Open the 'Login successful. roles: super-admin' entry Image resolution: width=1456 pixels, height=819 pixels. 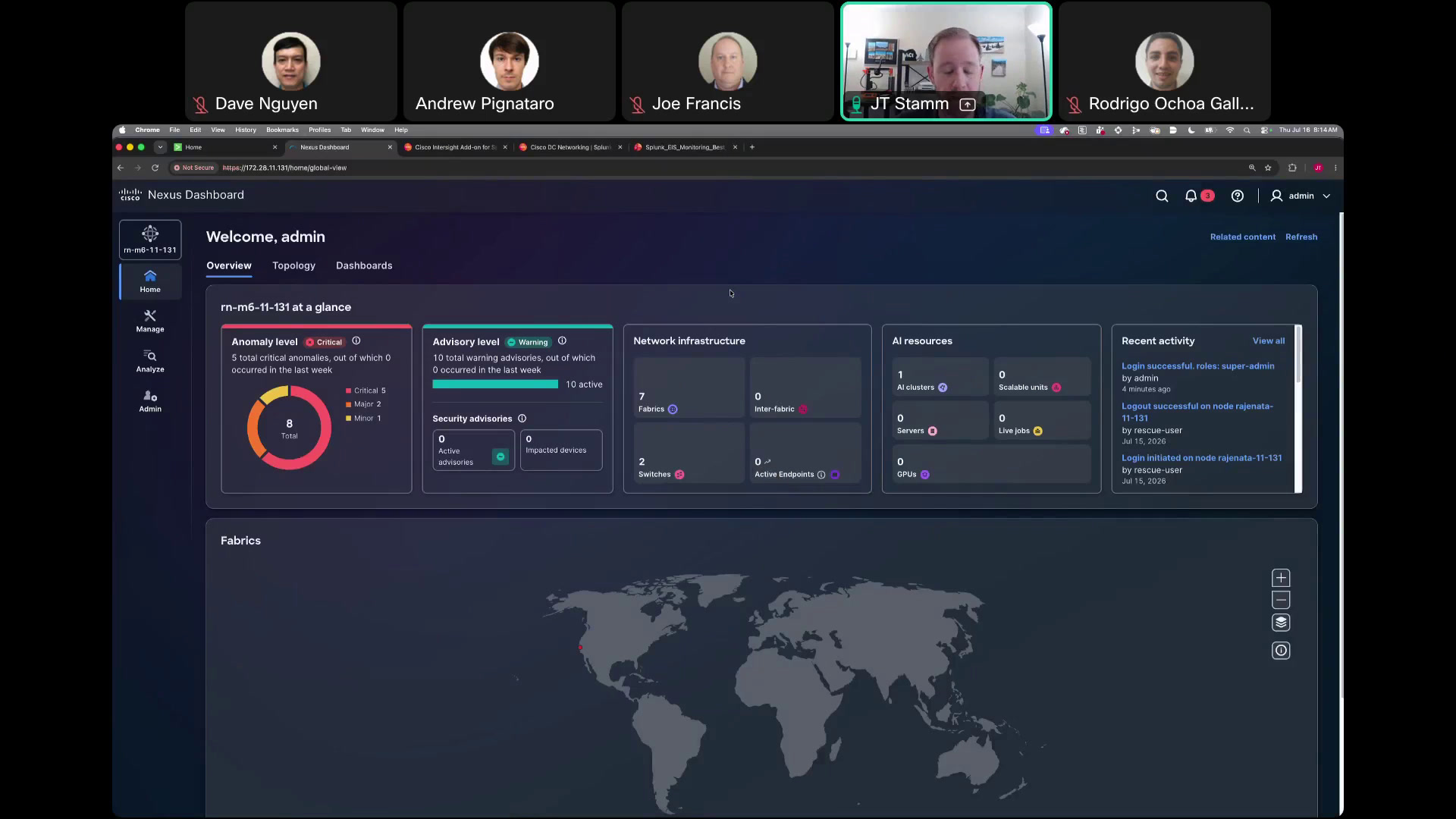tap(1198, 366)
